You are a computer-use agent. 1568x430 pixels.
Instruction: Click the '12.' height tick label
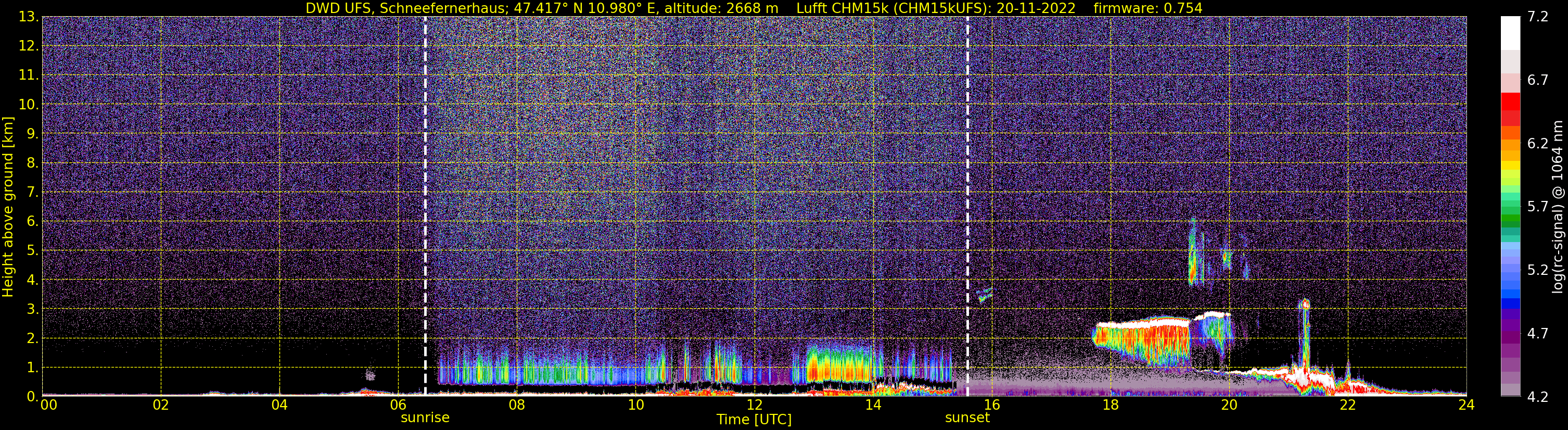29,46
